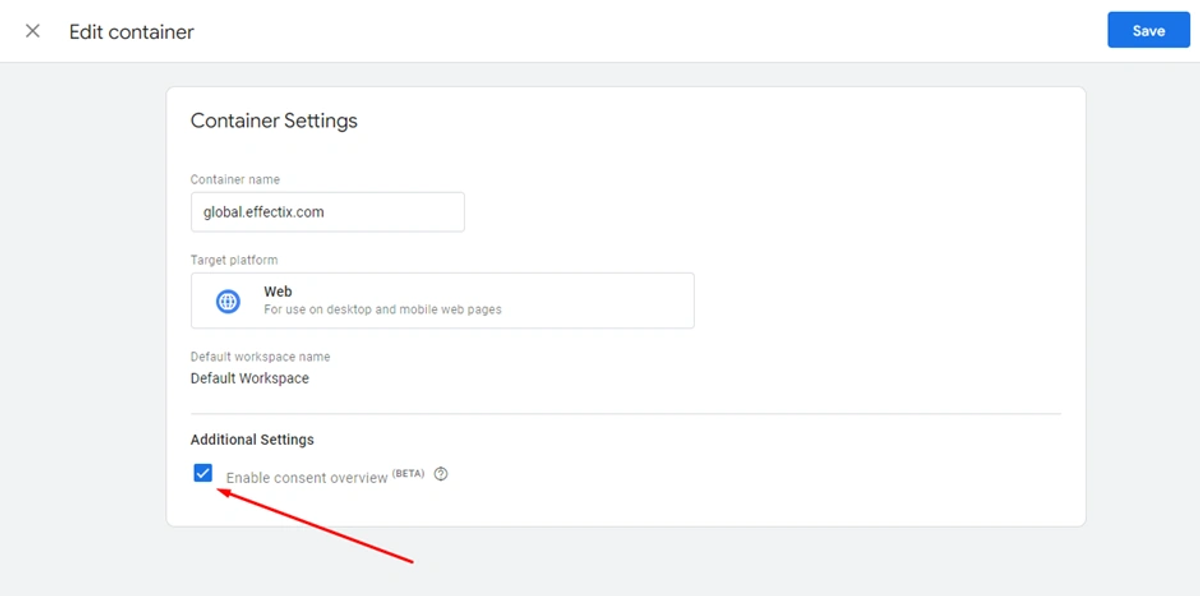Click the Default Workspace text
Viewport: 1200px width, 596px height.
(250, 378)
